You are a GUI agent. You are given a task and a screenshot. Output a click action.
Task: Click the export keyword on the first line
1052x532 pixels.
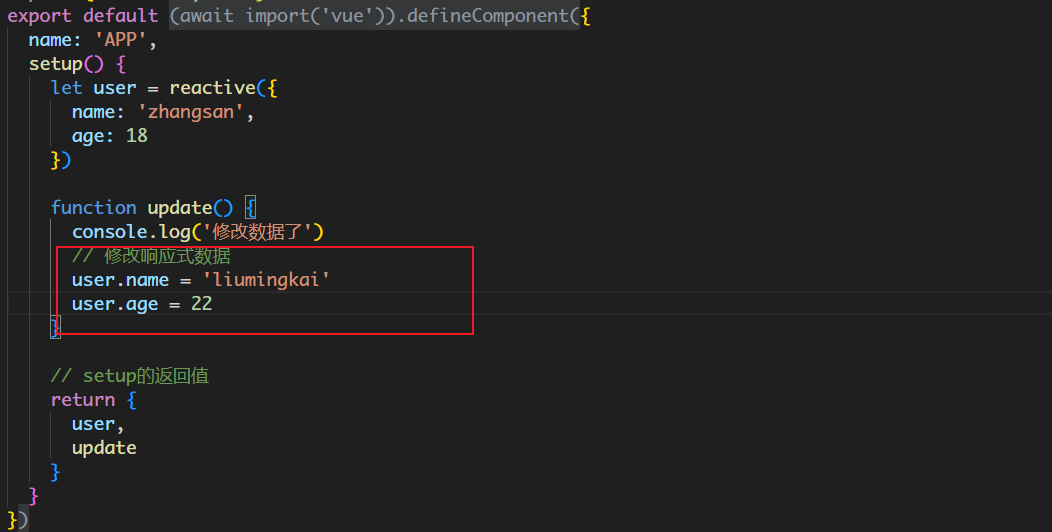(x=40, y=16)
